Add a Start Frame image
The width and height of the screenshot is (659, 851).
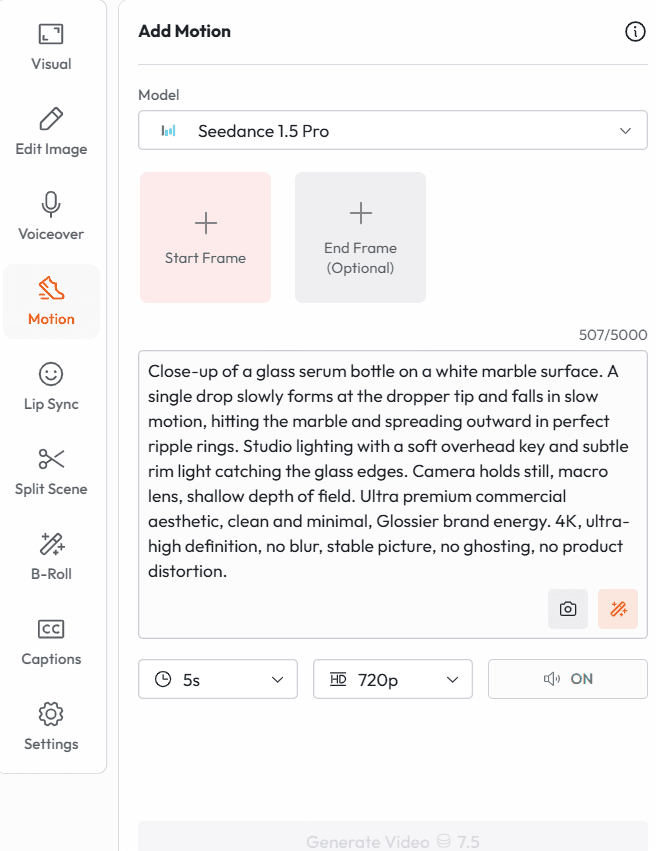(205, 237)
